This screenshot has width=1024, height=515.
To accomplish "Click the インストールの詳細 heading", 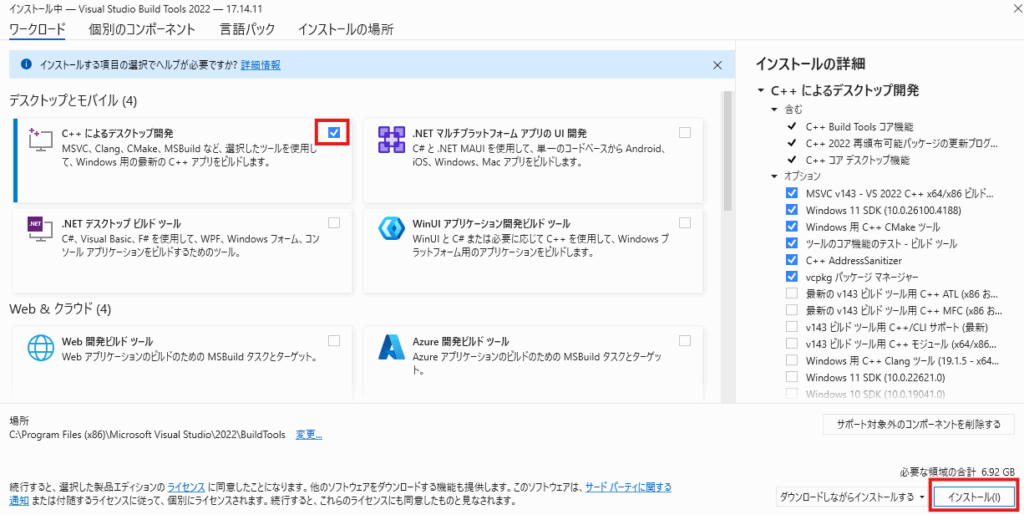I will click(810, 63).
